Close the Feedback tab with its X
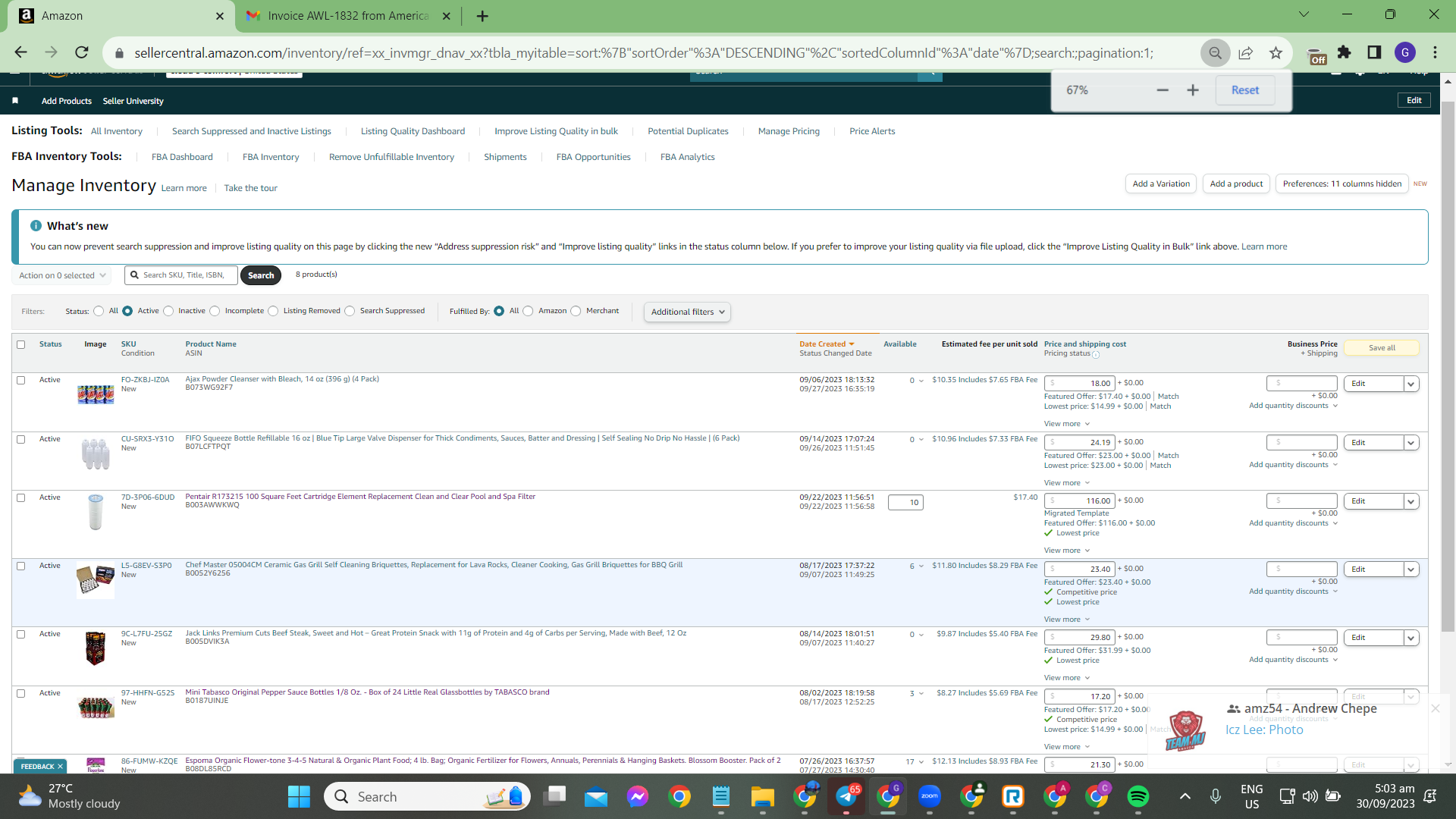 coord(60,767)
